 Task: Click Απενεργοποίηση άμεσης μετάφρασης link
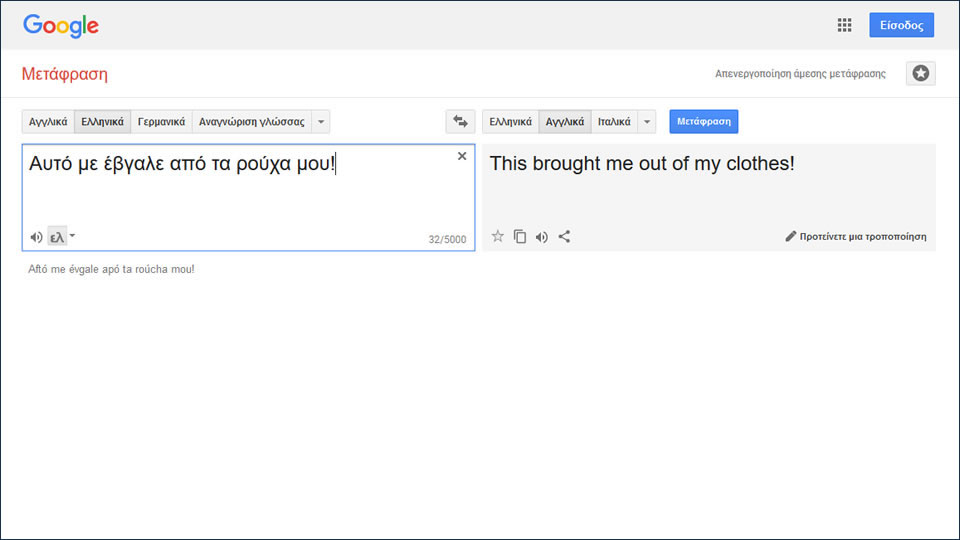click(800, 73)
